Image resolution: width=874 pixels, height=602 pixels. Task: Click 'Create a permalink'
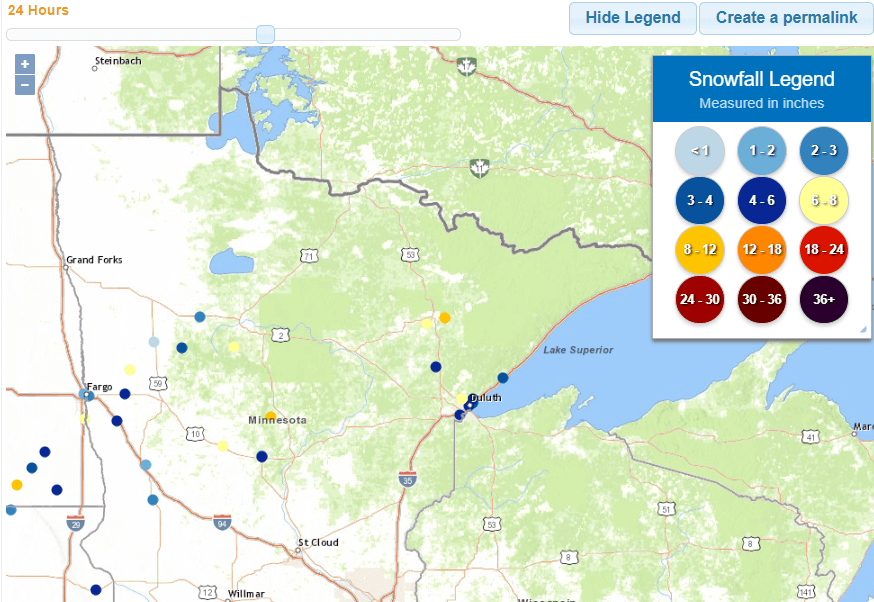(786, 18)
